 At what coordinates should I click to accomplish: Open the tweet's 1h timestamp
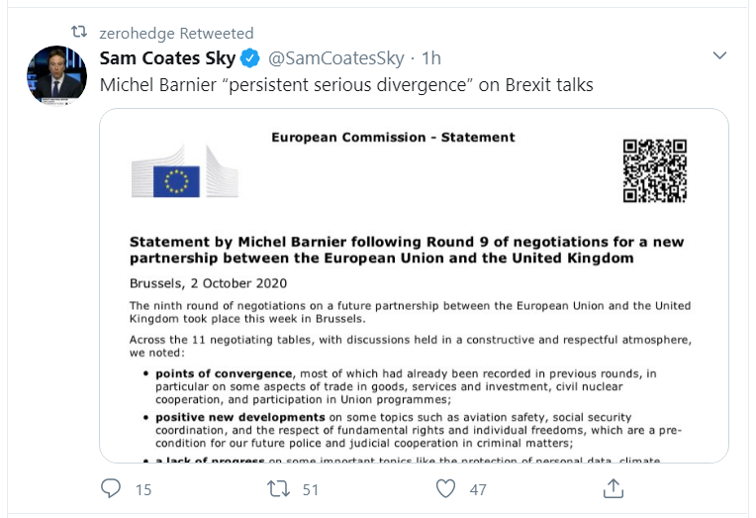click(432, 57)
